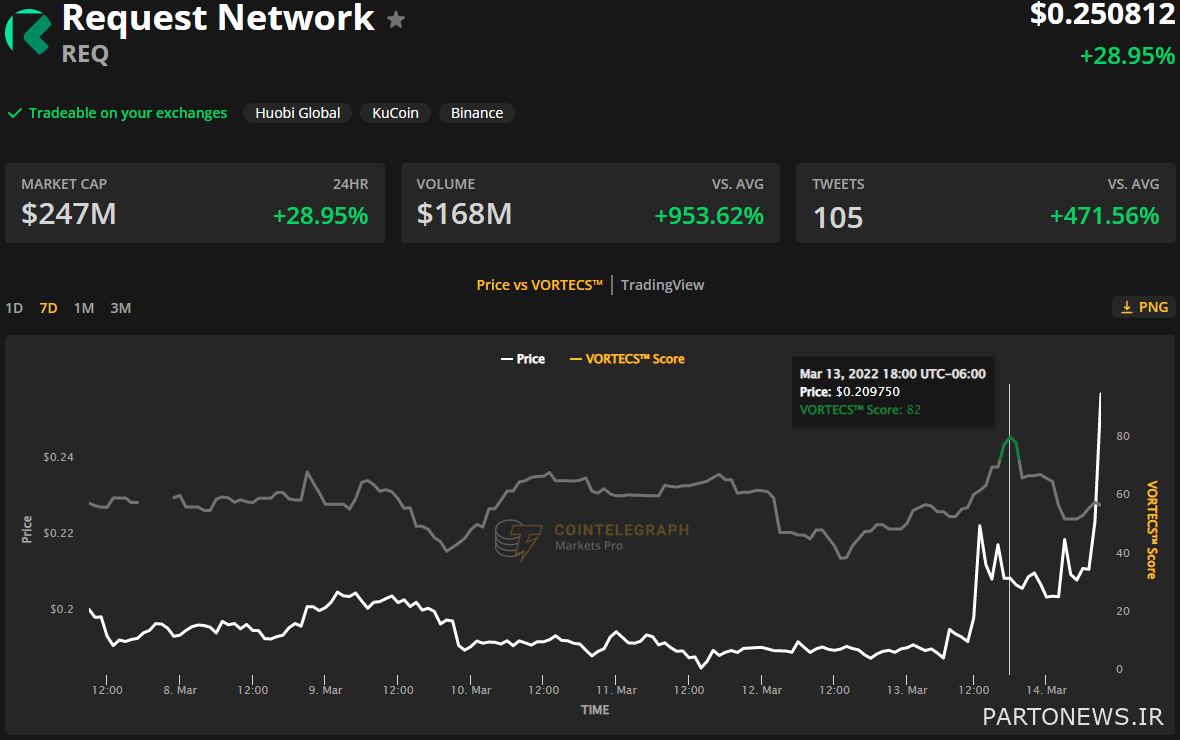Click the Volume $168M value

464,215
